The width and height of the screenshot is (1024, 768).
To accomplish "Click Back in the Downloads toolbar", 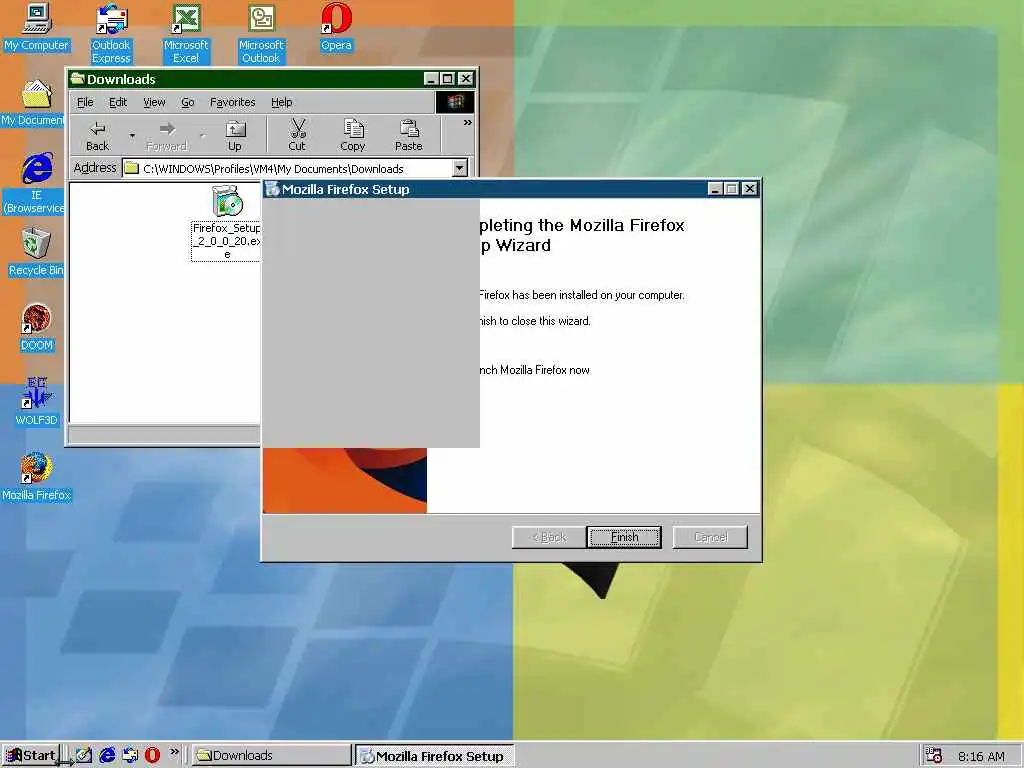I will (x=98, y=136).
